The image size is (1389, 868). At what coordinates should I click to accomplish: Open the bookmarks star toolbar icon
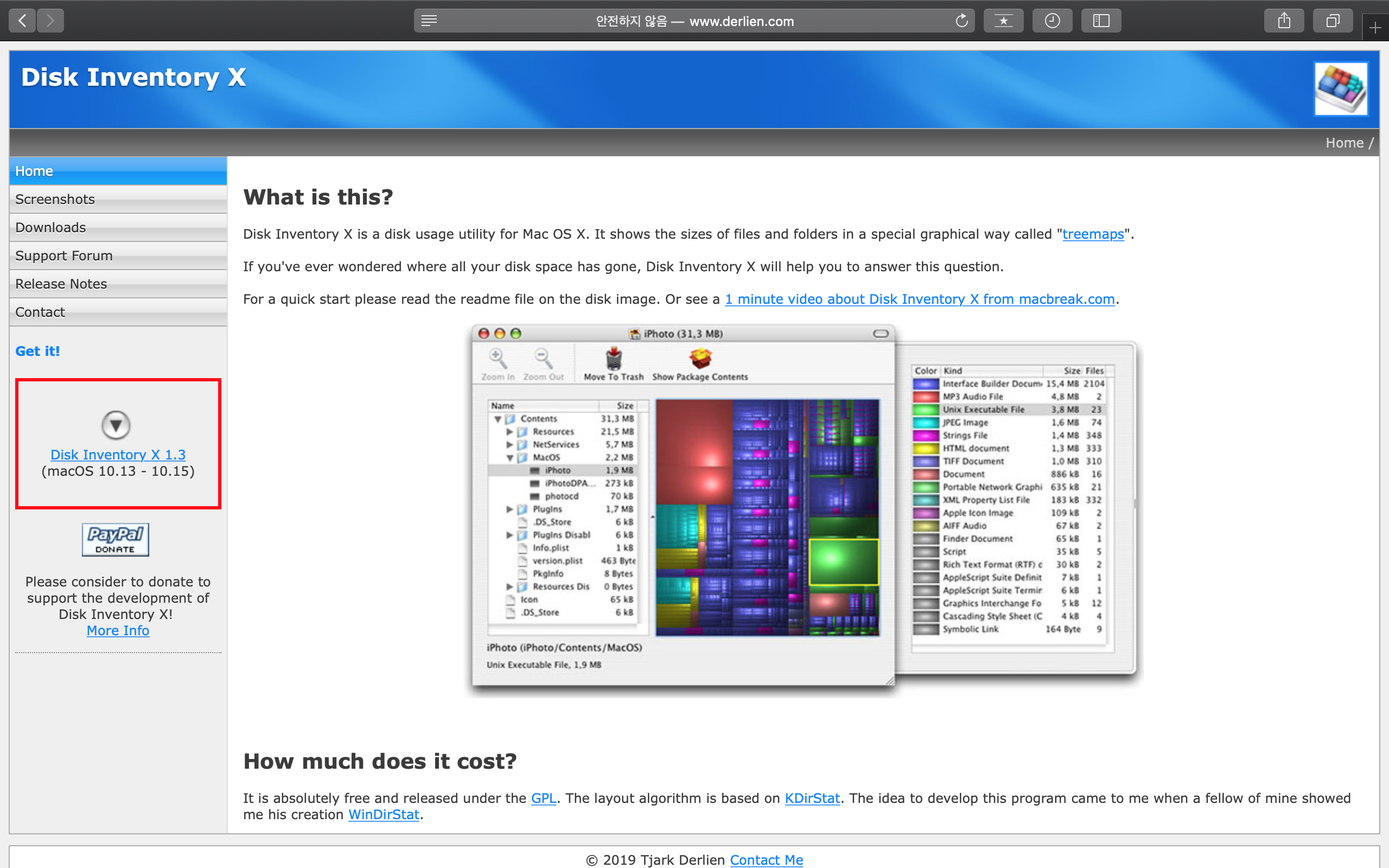(1003, 21)
